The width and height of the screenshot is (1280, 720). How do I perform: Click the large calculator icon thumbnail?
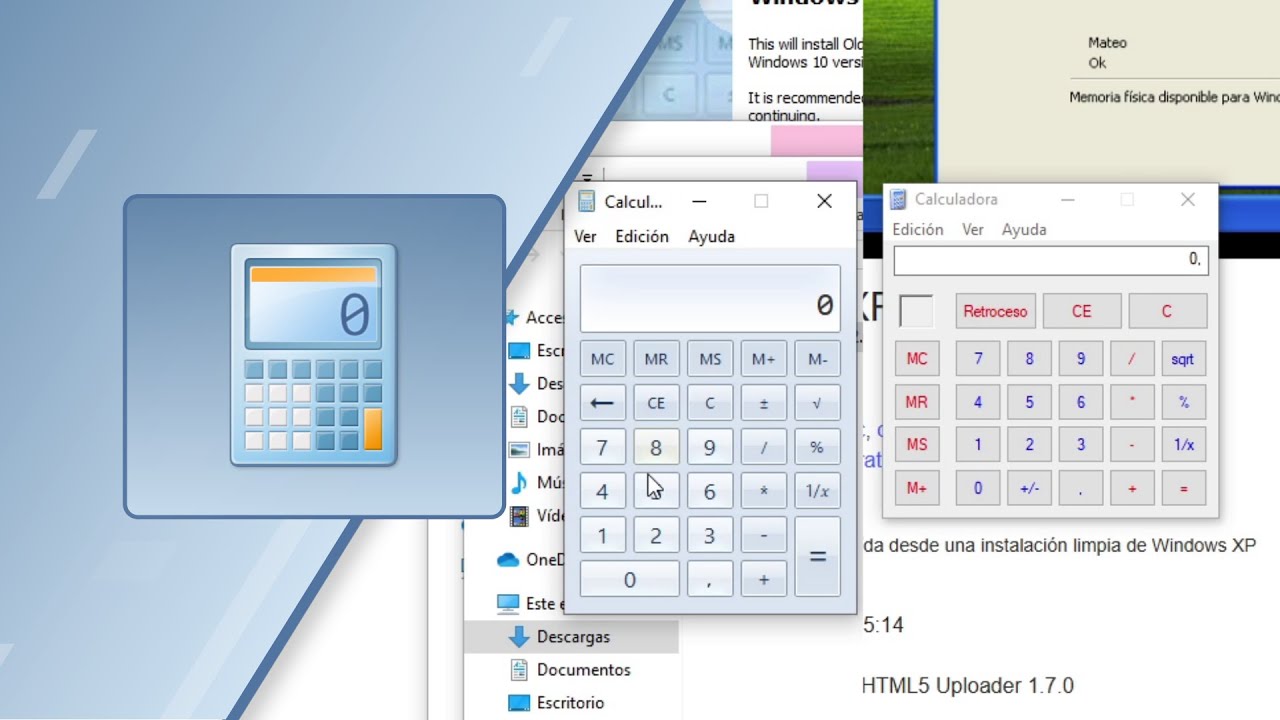314,356
